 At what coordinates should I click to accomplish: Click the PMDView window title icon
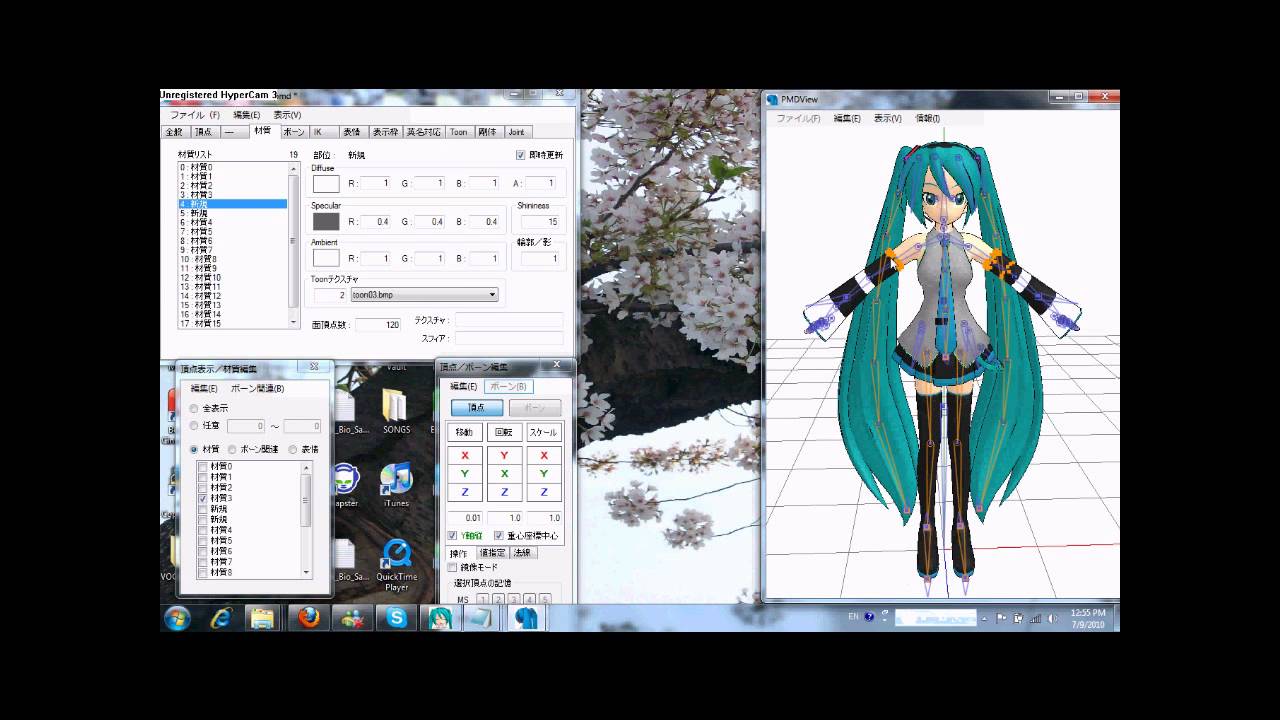[772, 99]
